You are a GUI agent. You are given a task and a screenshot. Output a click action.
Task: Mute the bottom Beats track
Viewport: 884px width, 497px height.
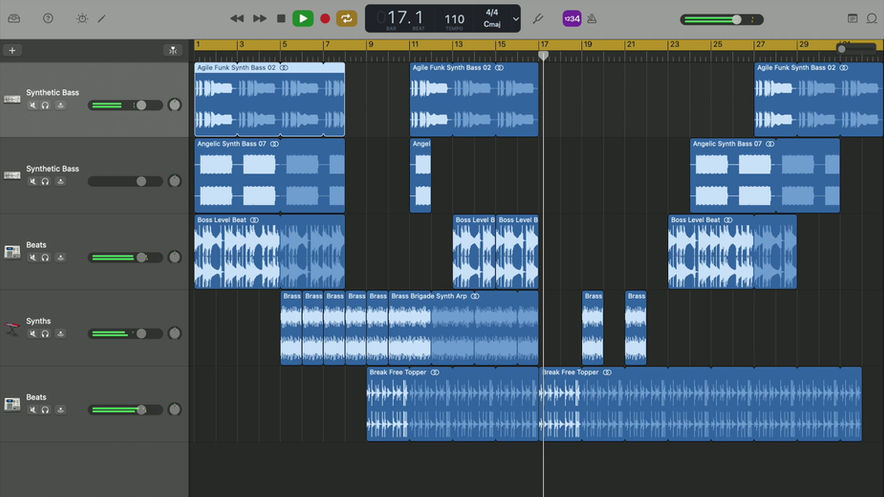[x=33, y=410]
